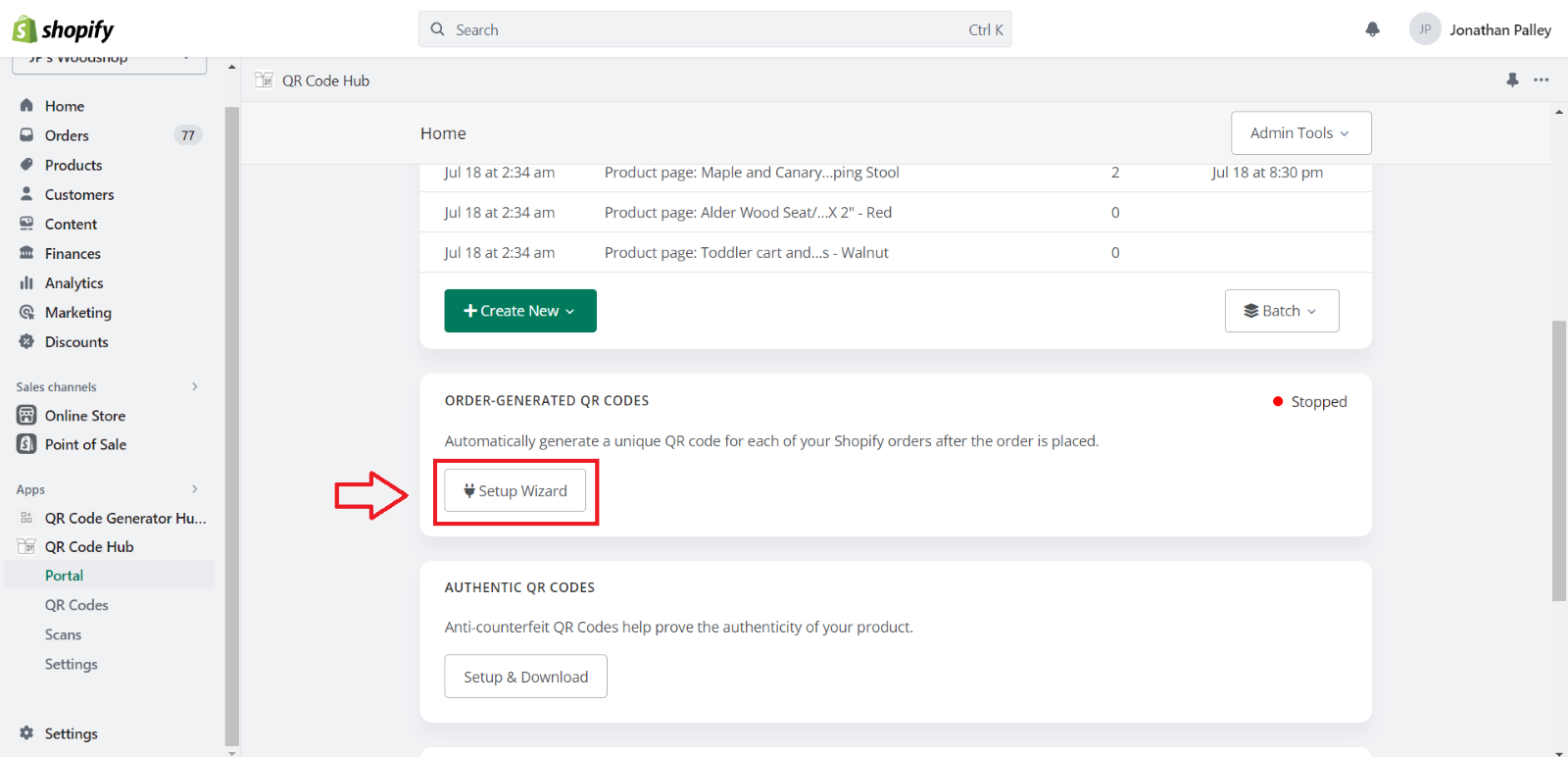Click the Orders count badge 77
Viewport: 1568px width, 757px height.
(188, 135)
